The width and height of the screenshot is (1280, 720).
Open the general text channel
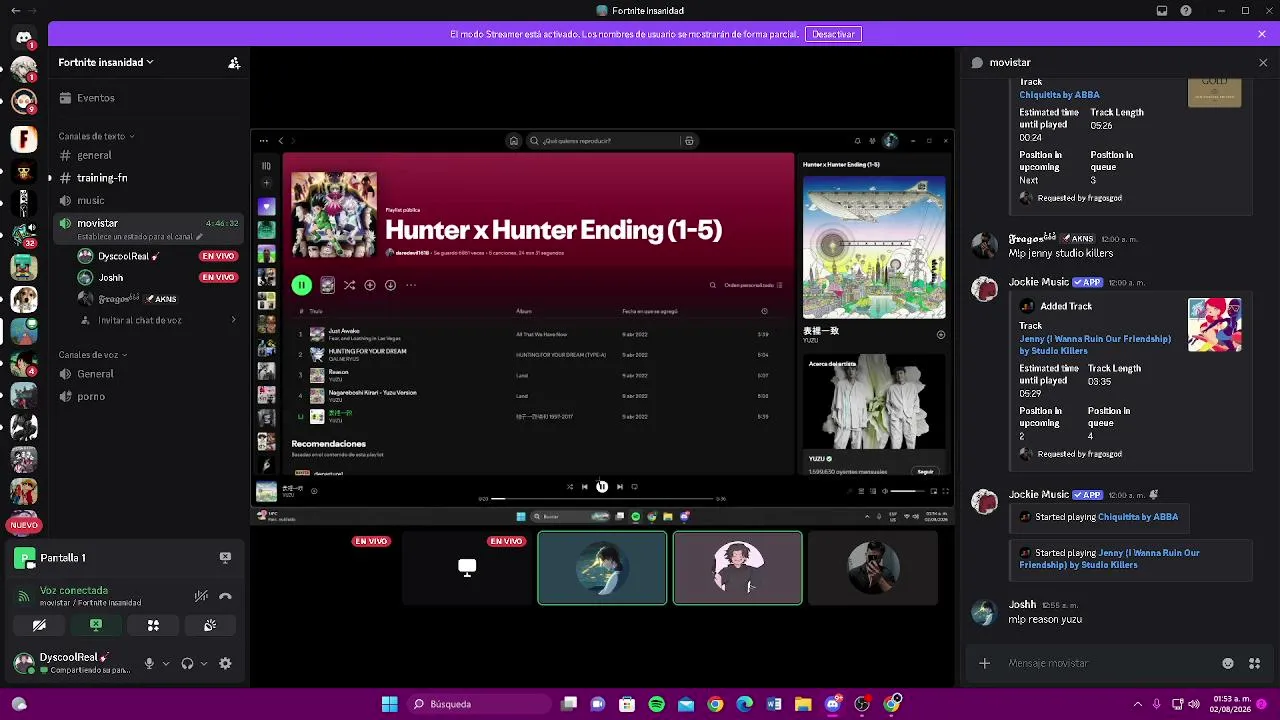(x=148, y=155)
